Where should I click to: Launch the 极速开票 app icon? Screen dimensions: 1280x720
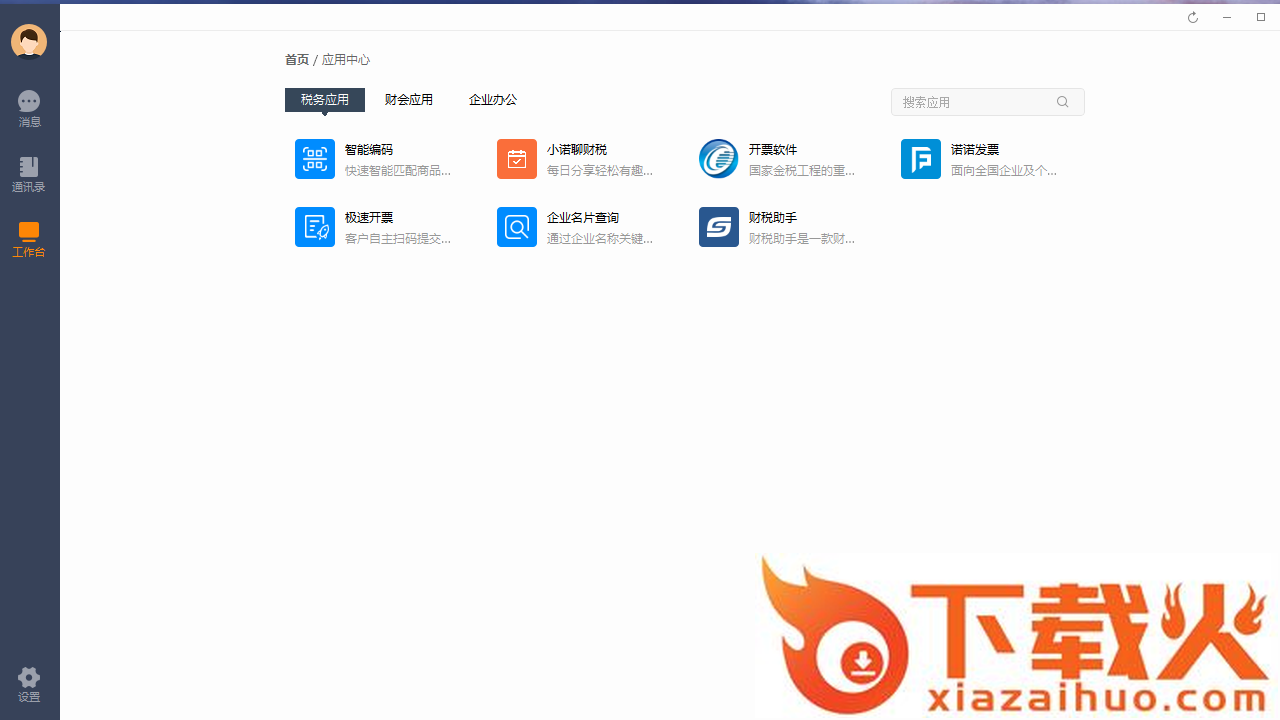(315, 227)
